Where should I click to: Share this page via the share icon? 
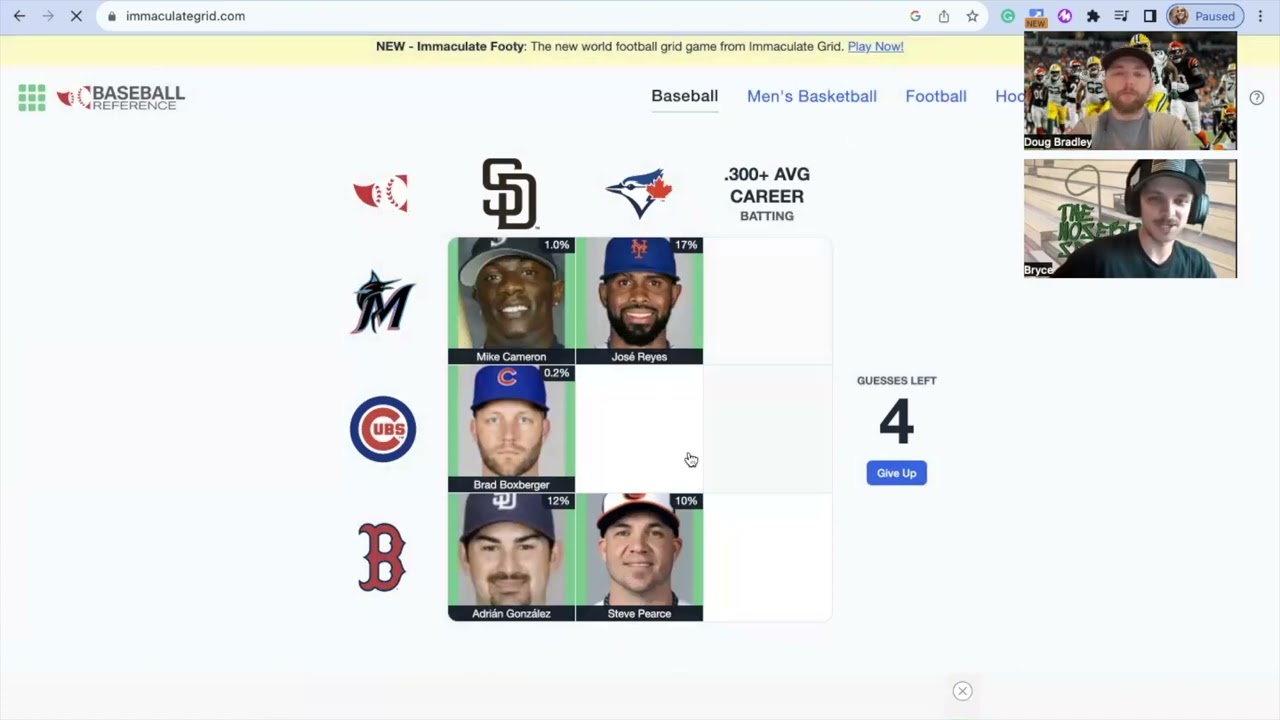pos(944,16)
